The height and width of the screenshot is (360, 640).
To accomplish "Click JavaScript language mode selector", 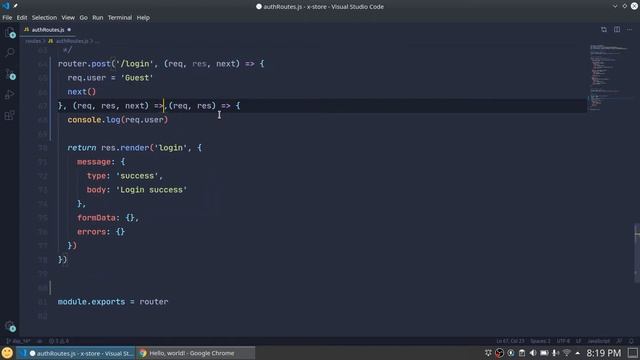I will (x=598, y=341).
